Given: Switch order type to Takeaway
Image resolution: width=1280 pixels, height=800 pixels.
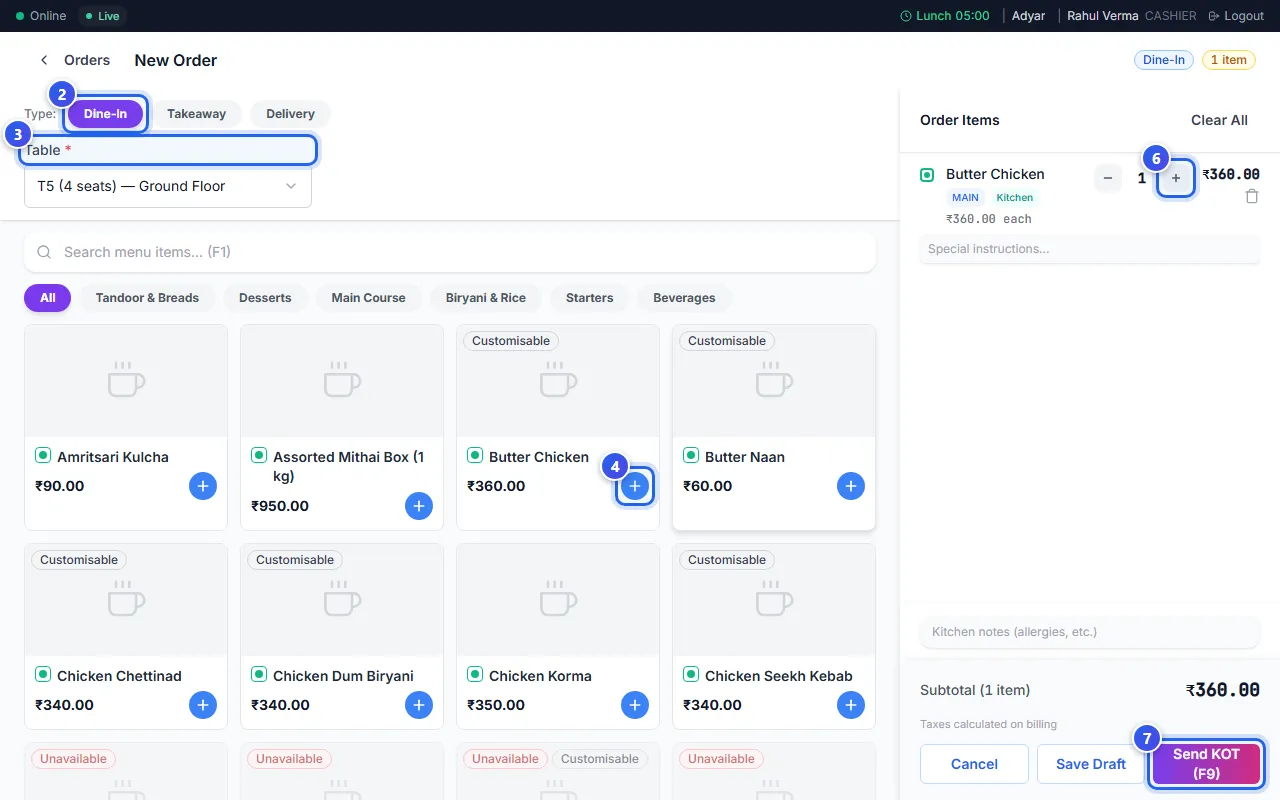Looking at the screenshot, I should 196,114.
